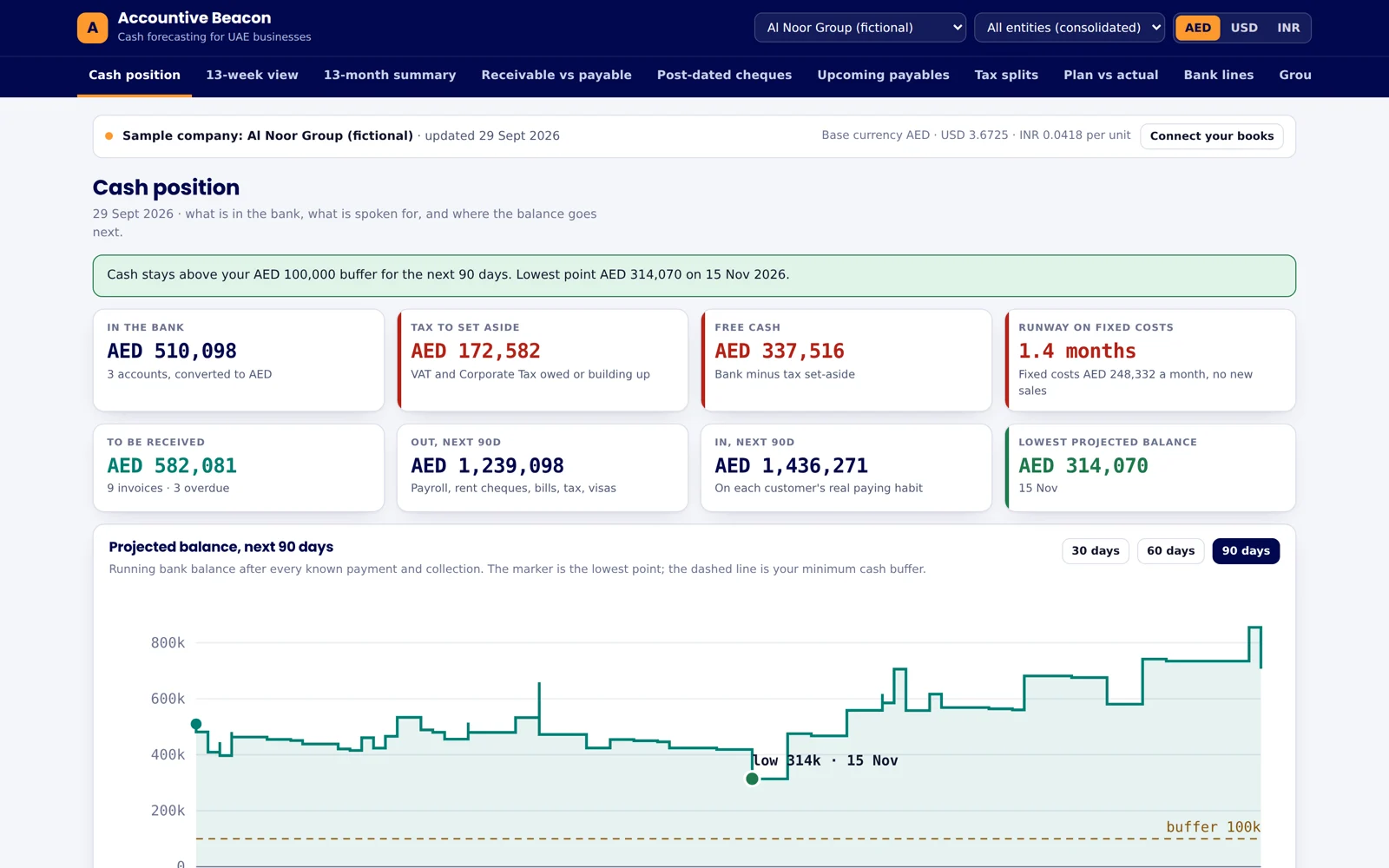
Task: Go to Receivable vs payable tab
Action: point(556,76)
